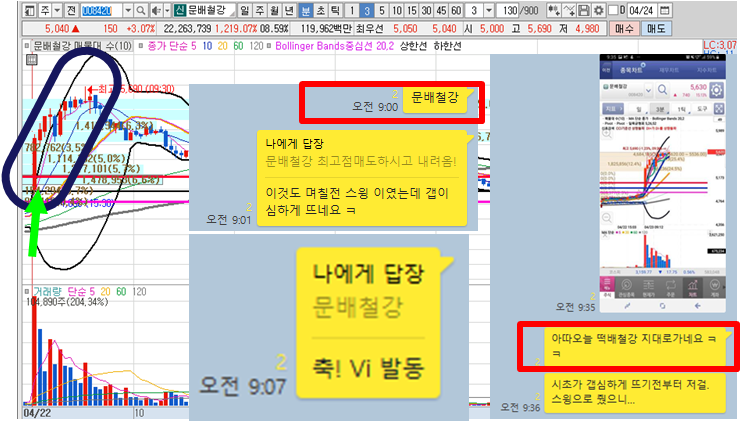Expand the phone stock selector chevron
The image size is (741, 422).
(648, 90)
